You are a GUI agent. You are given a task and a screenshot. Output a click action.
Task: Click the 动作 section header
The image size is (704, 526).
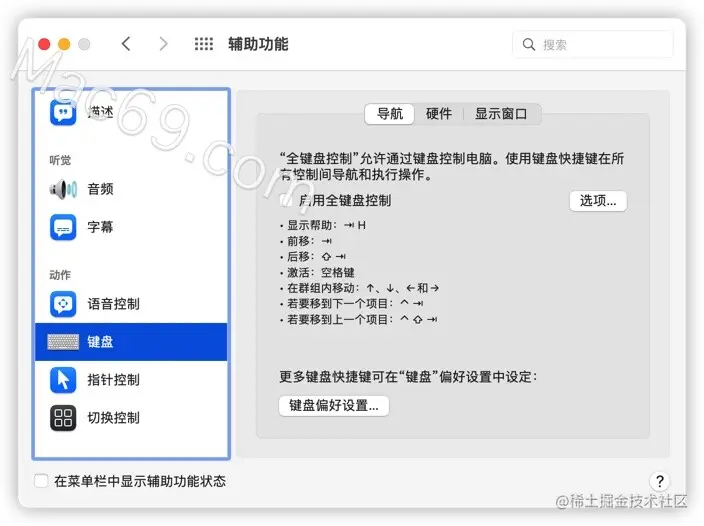[x=60, y=275]
